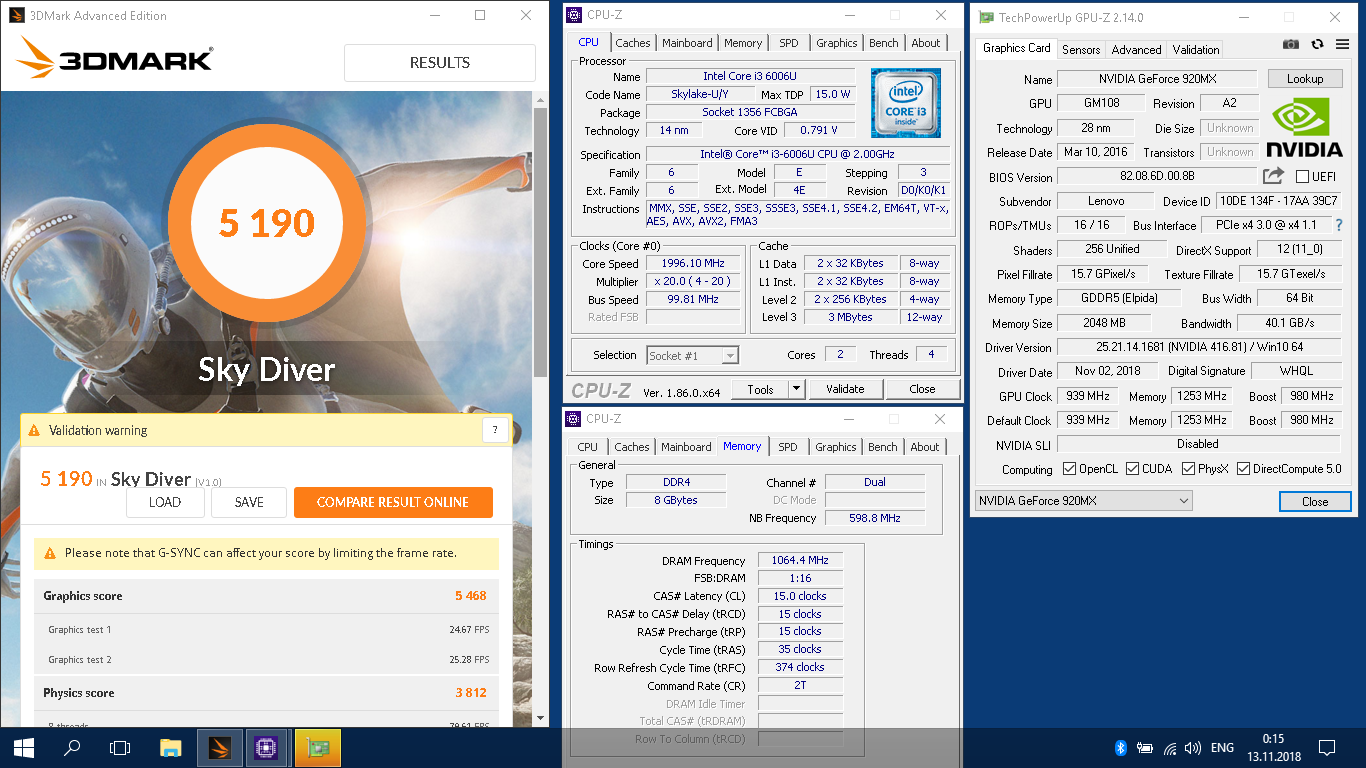Switch to the Sensors tab in GPU-Z
This screenshot has height=768, width=1366.
coord(1081,49)
